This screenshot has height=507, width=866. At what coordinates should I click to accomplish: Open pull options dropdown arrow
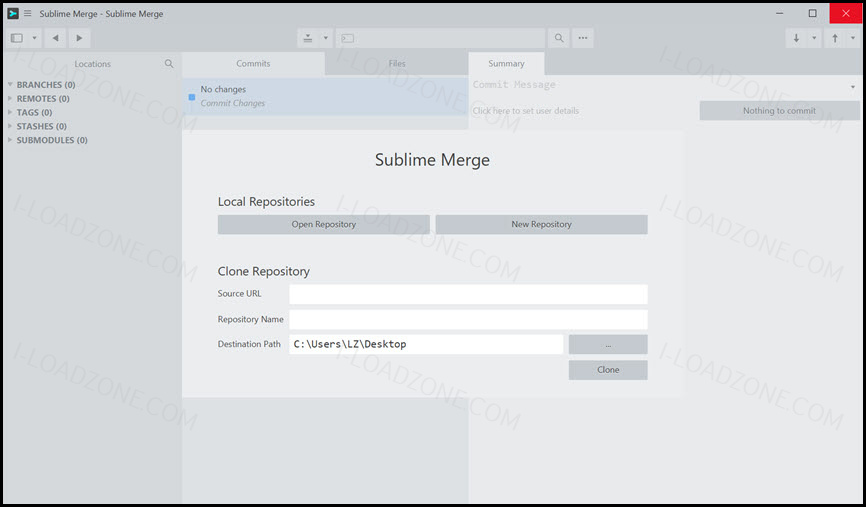[x=814, y=38]
